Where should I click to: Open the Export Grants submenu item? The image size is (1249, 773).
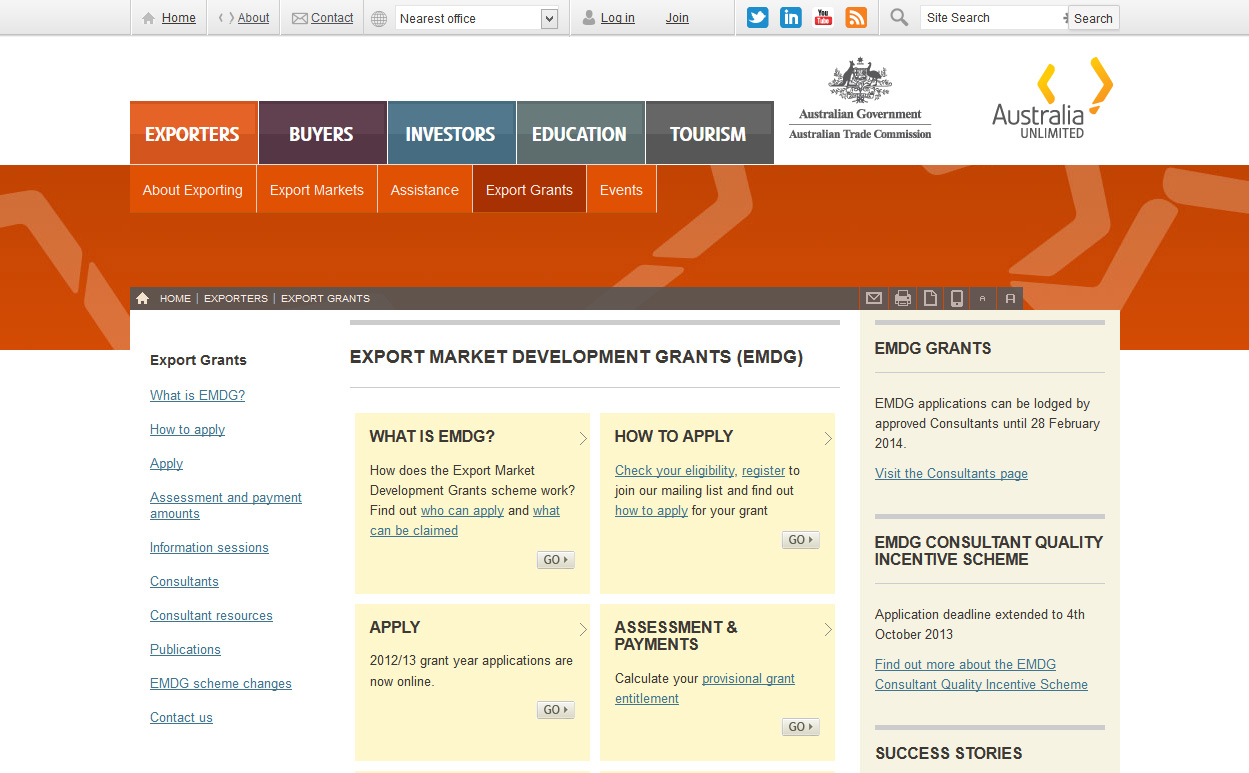coord(530,190)
